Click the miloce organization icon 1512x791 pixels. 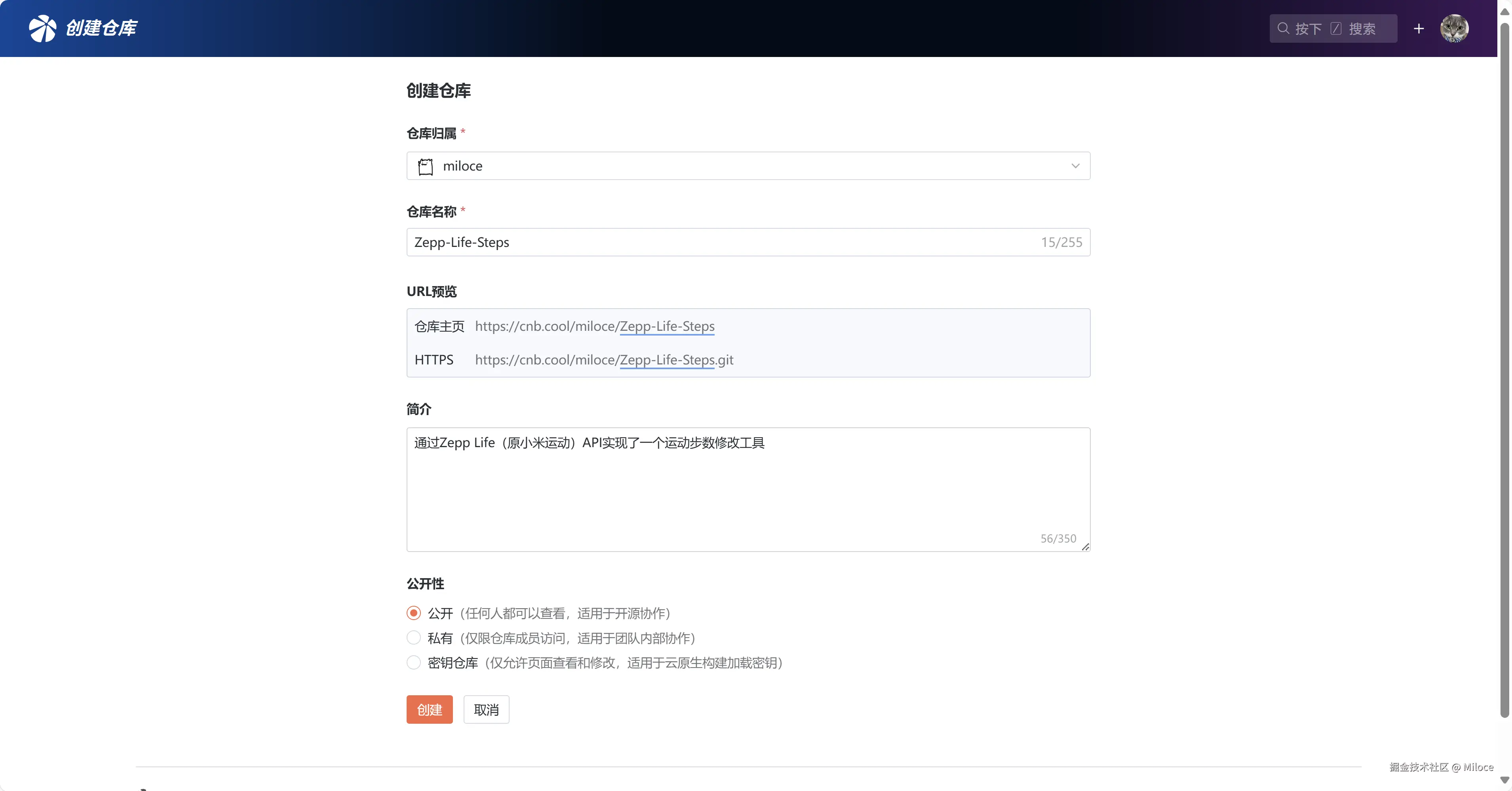(x=425, y=167)
